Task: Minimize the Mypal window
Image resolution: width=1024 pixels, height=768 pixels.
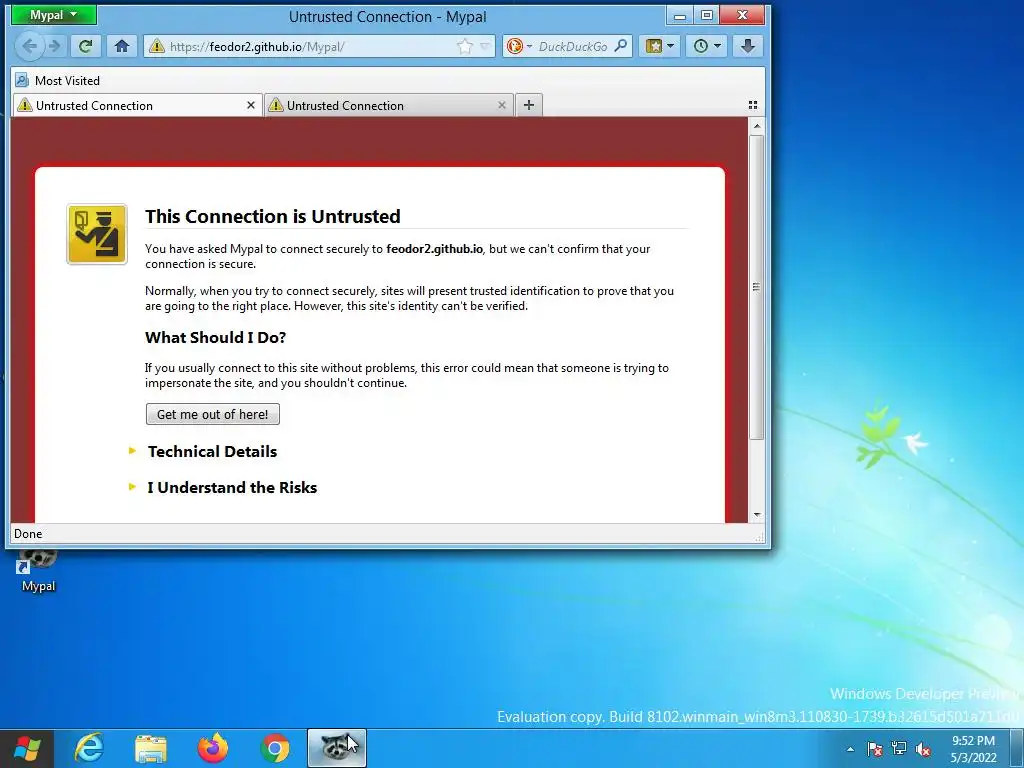Action: [x=680, y=15]
